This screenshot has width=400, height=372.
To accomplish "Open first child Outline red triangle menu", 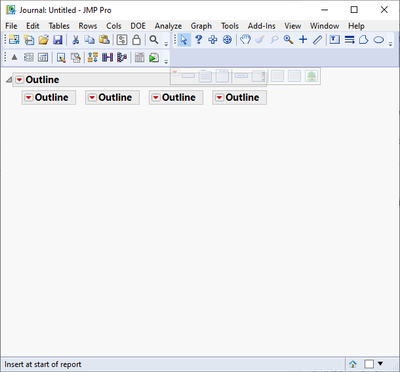I will coord(29,98).
